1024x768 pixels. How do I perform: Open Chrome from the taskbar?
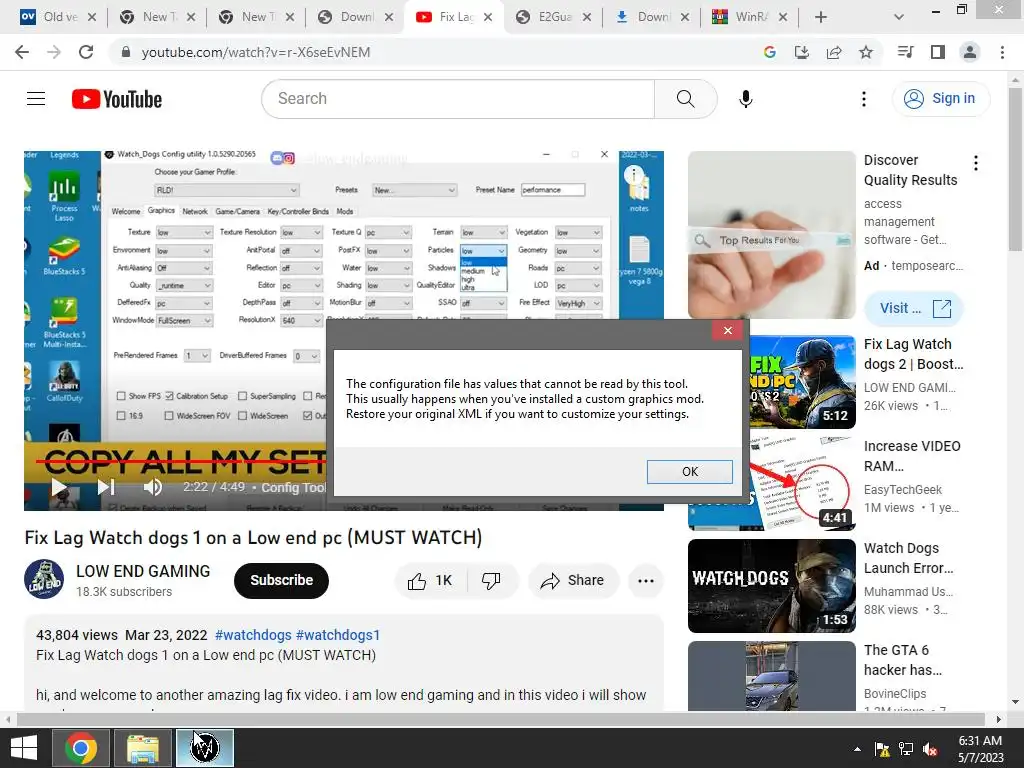point(81,748)
